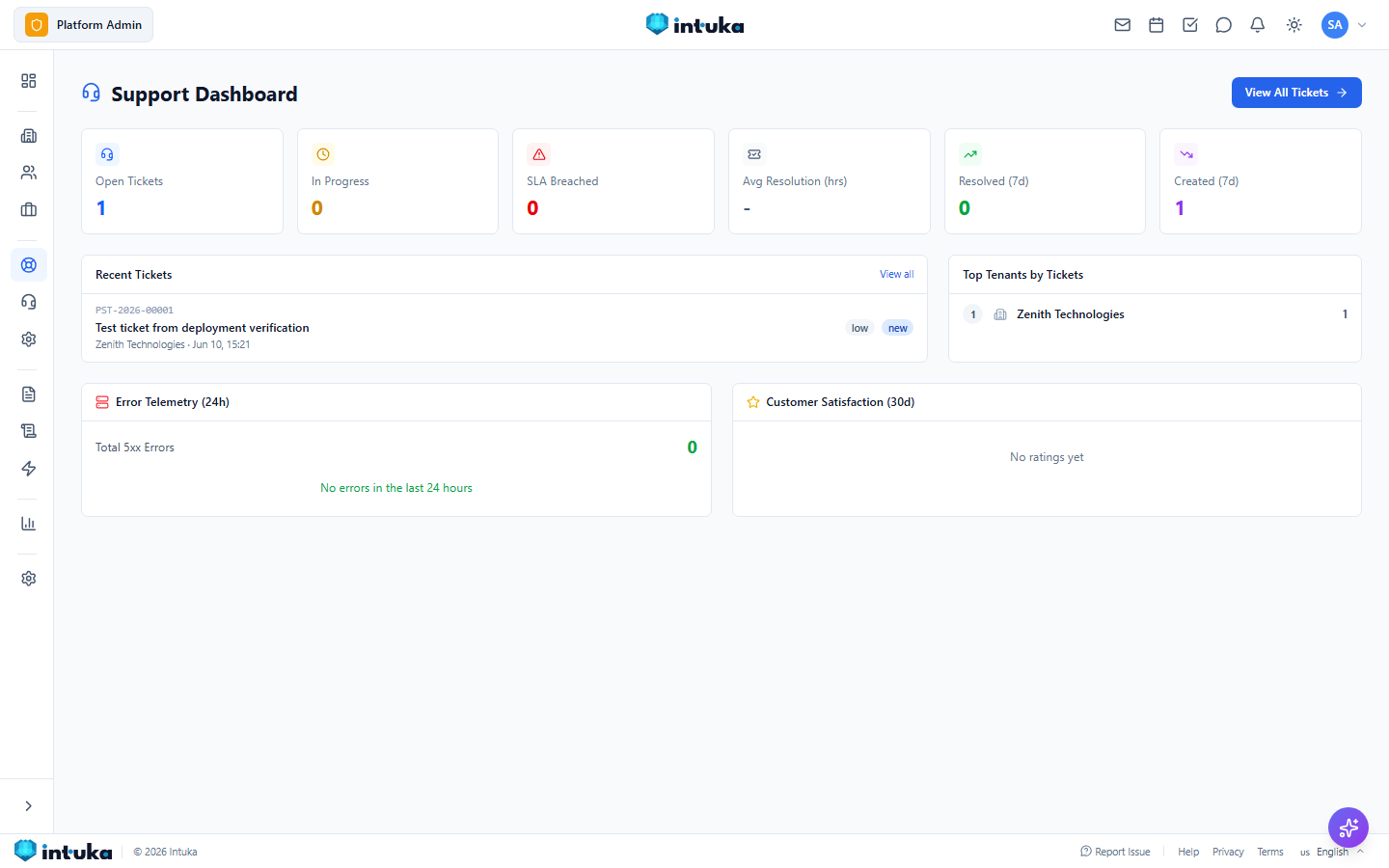Click the 'new' status badge
This screenshot has height=868, width=1389.
click(x=898, y=328)
